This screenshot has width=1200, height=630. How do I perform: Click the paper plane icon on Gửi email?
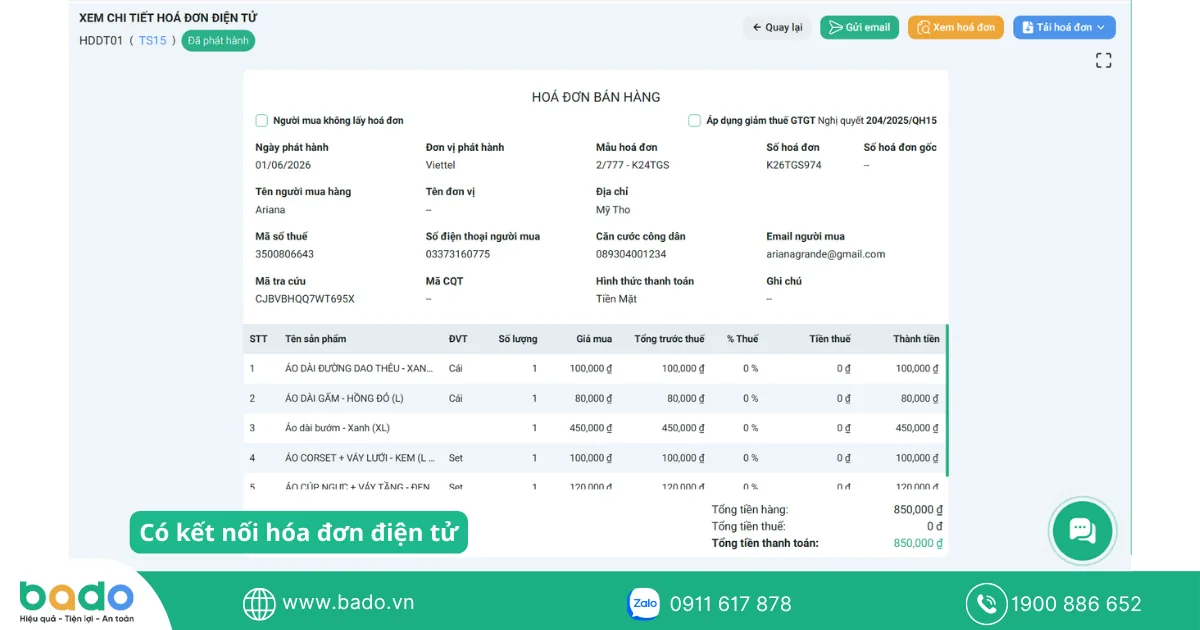(835, 27)
